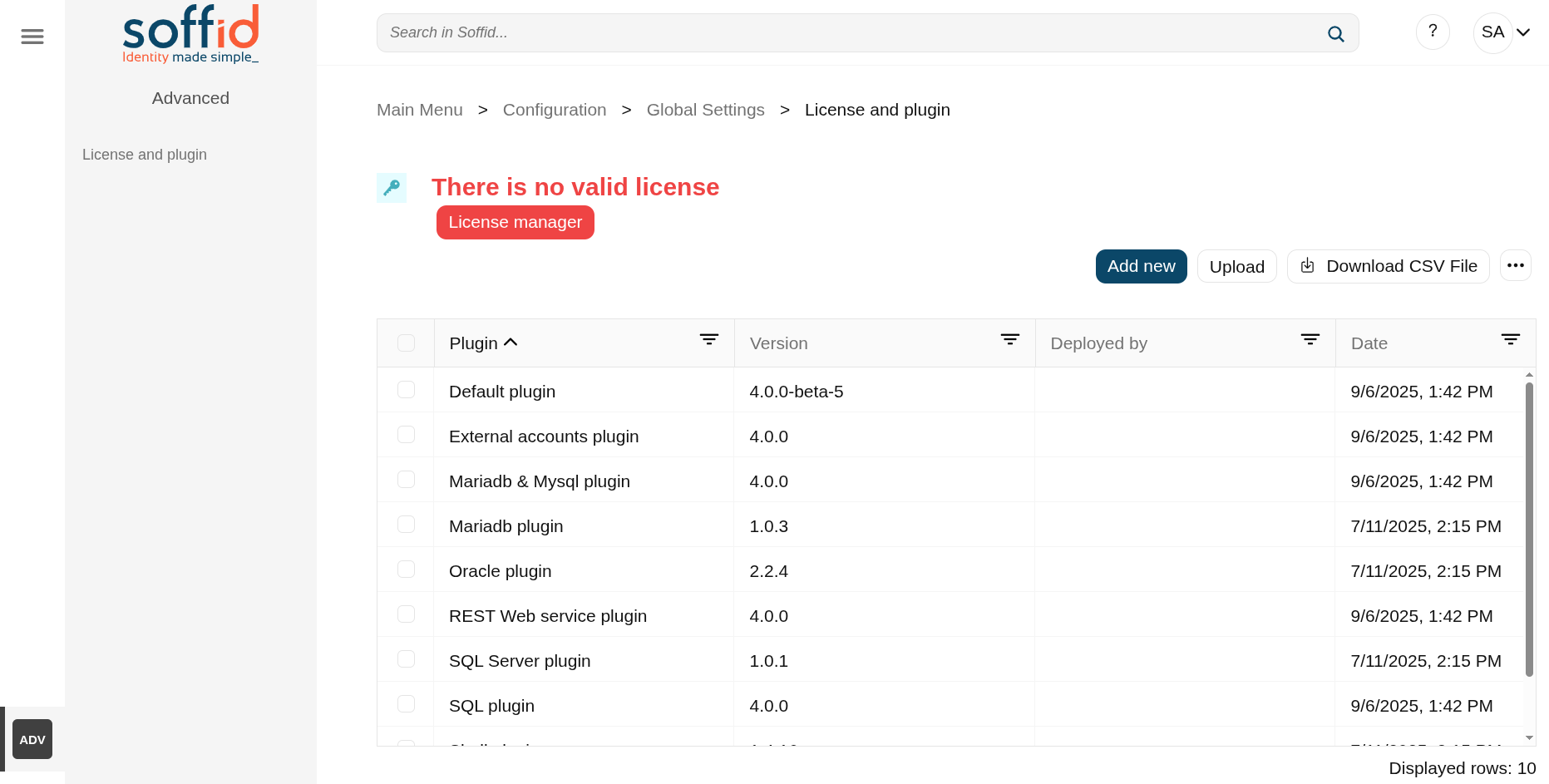Click the ADV mode badge
Viewport: 1549px width, 784px height.
pos(32,739)
